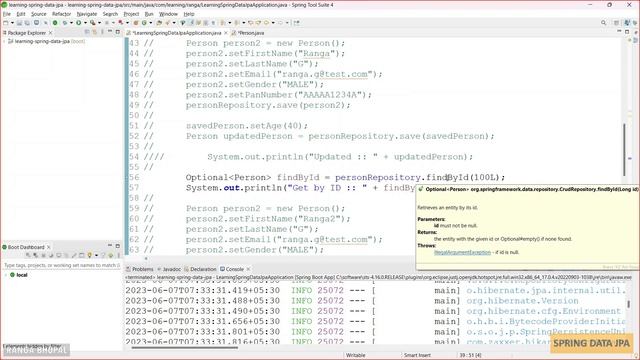Click the IllegalArgumentException link in tooltip
The image size is (640, 360).
pyautogui.click(x=462, y=252)
